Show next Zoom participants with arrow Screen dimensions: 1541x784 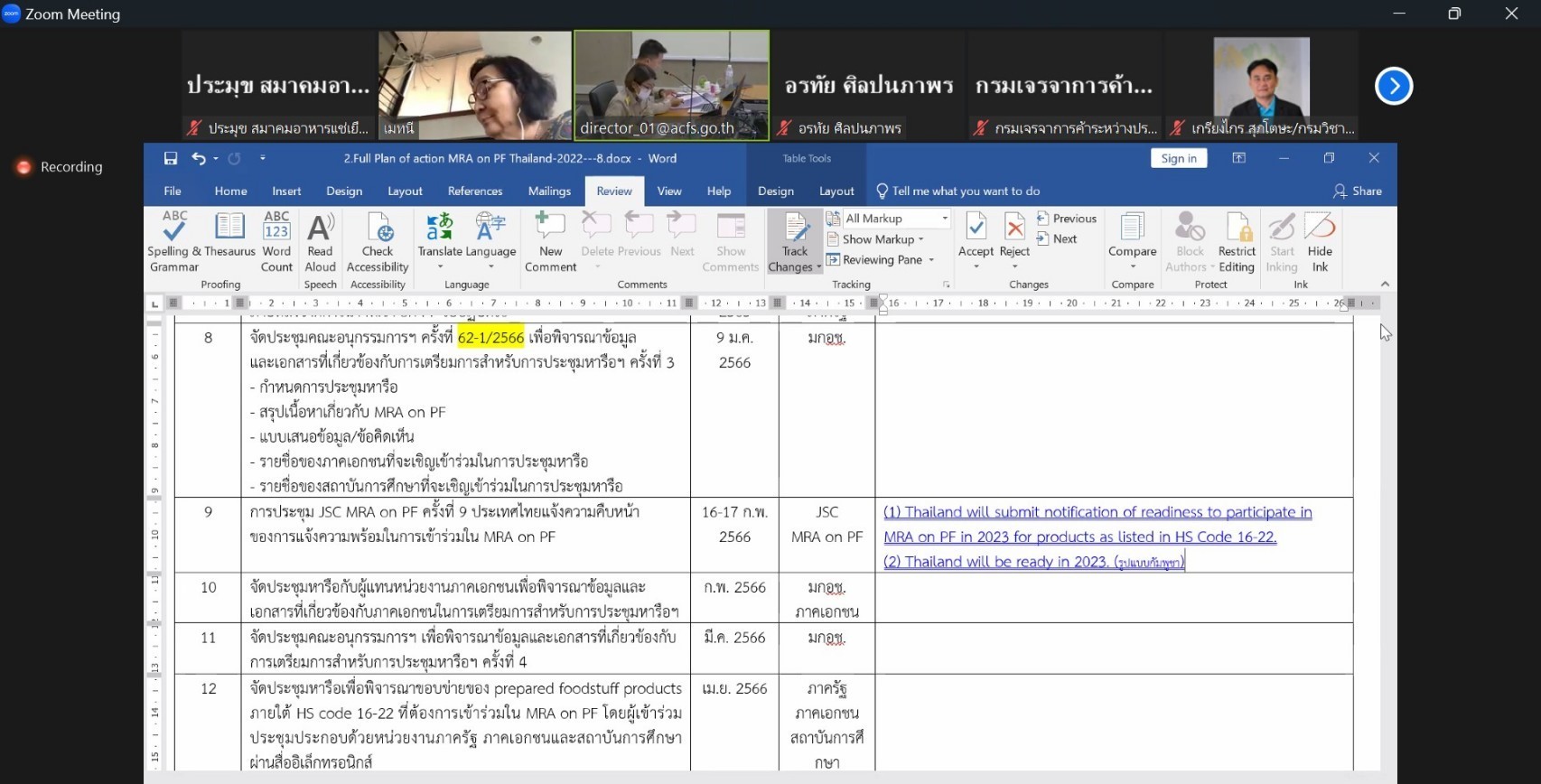[1393, 87]
